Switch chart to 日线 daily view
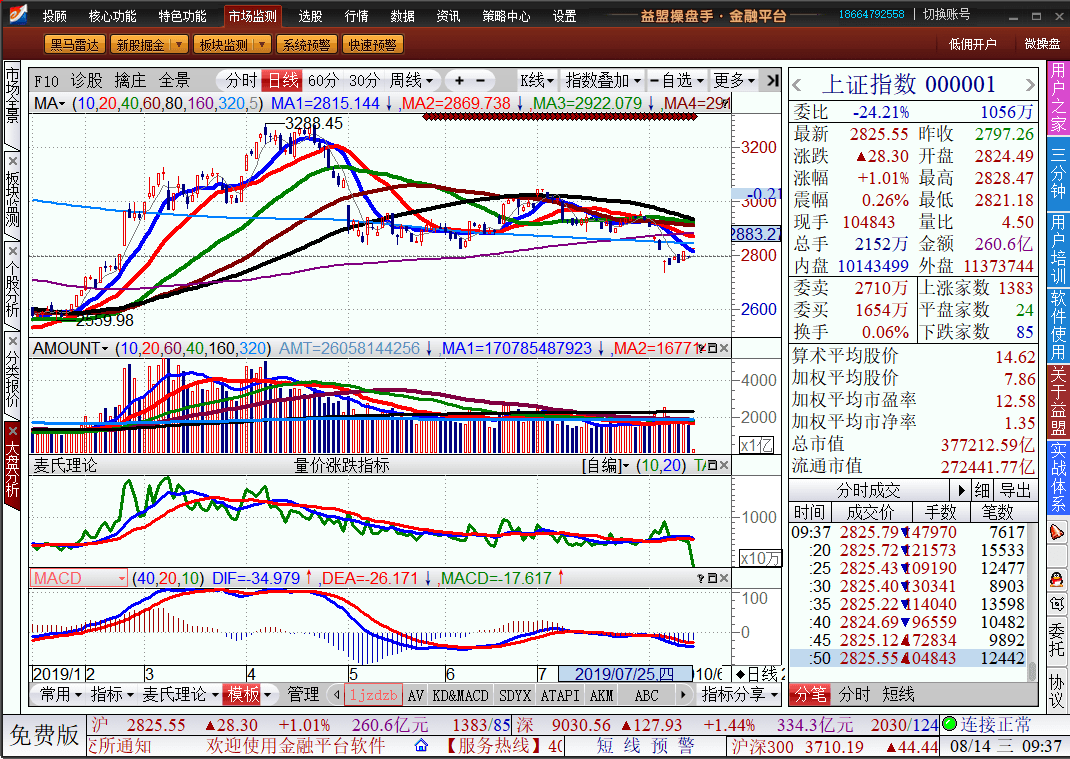1070x759 pixels. tap(283, 81)
